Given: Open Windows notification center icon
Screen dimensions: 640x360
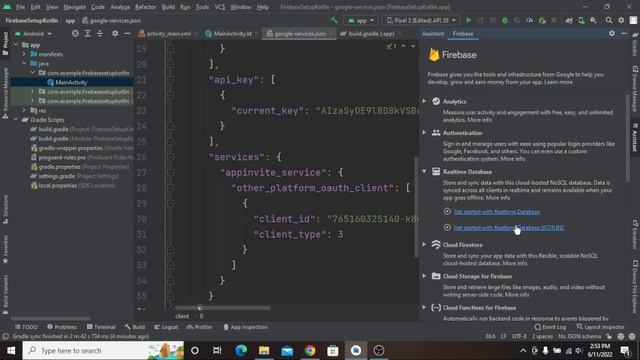Looking at the screenshot, I should click(625, 351).
